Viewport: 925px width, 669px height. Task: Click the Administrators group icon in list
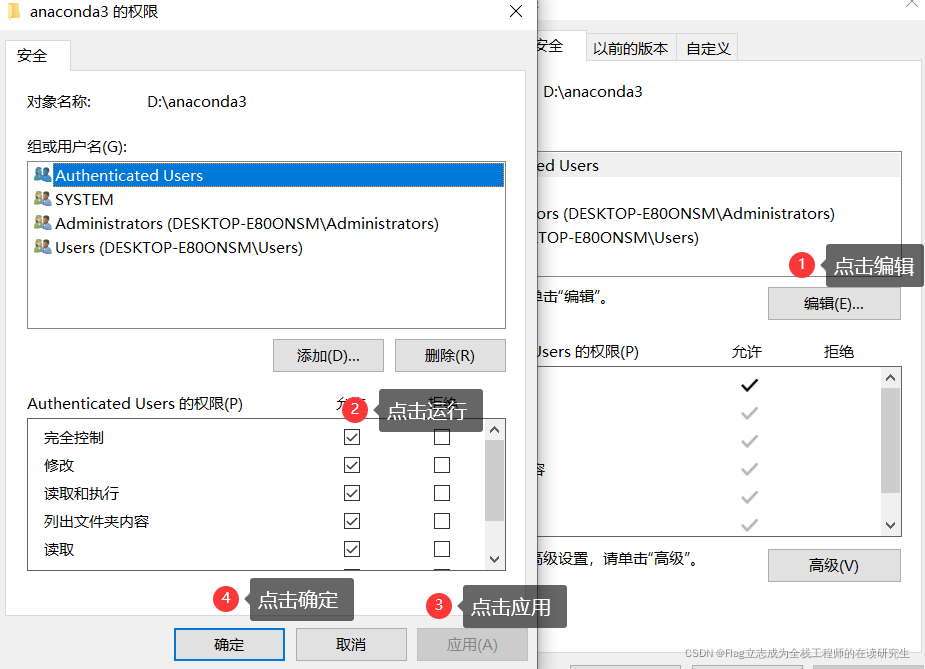42,223
